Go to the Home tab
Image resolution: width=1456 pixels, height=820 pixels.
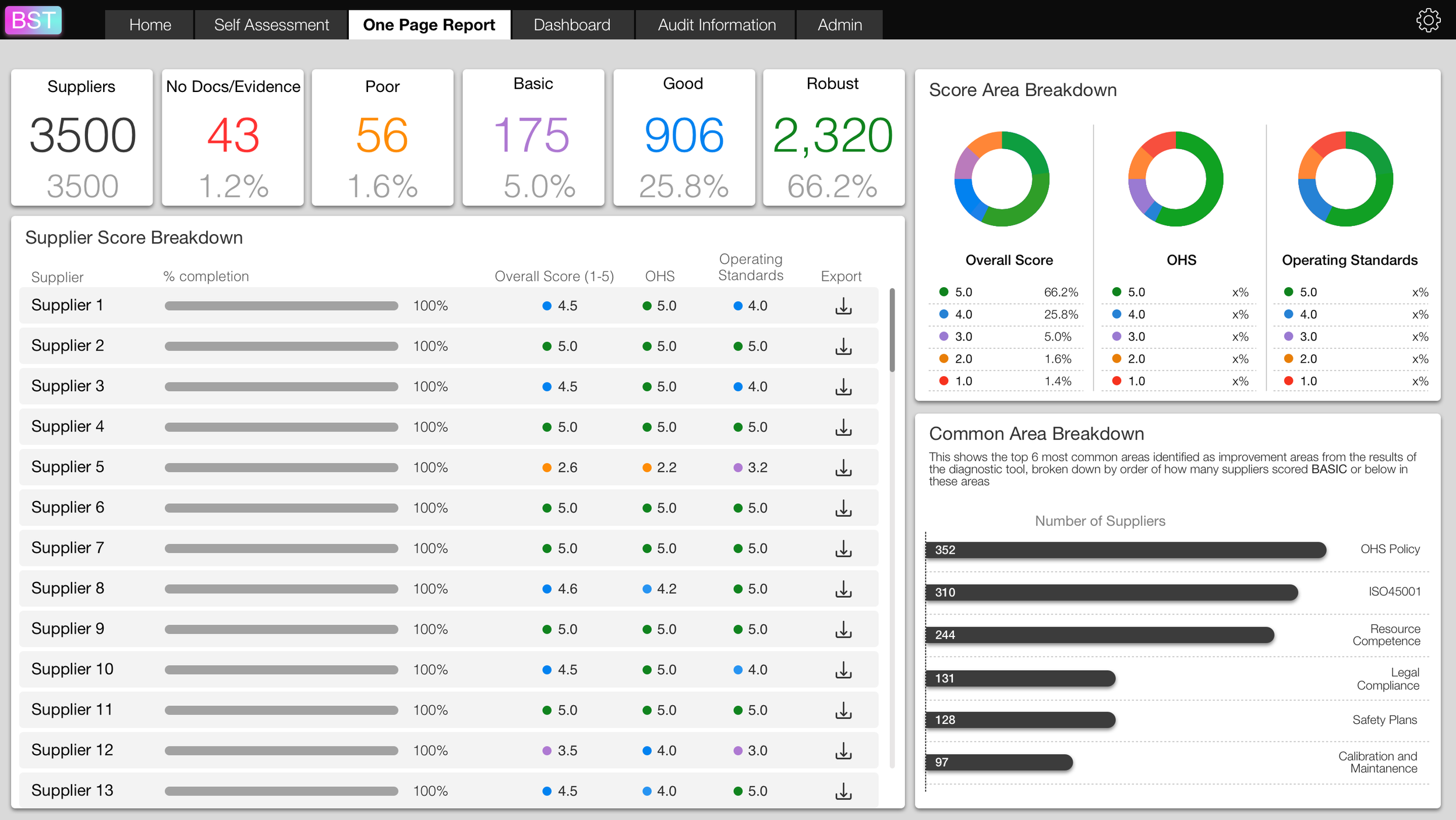click(149, 24)
